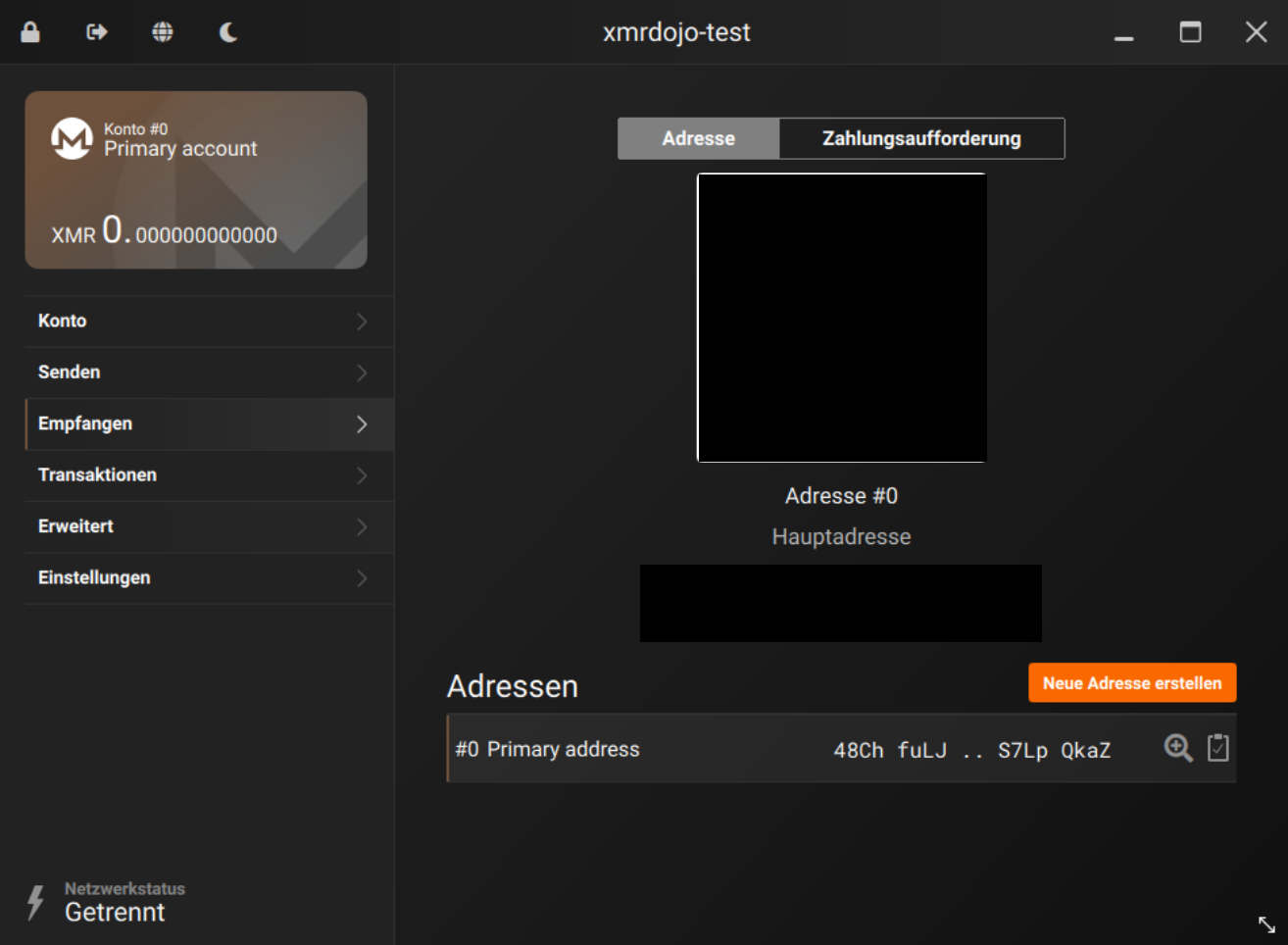Create a new address with Neue Adresse erstellen
This screenshot has height=945, width=1288.
[x=1132, y=683]
